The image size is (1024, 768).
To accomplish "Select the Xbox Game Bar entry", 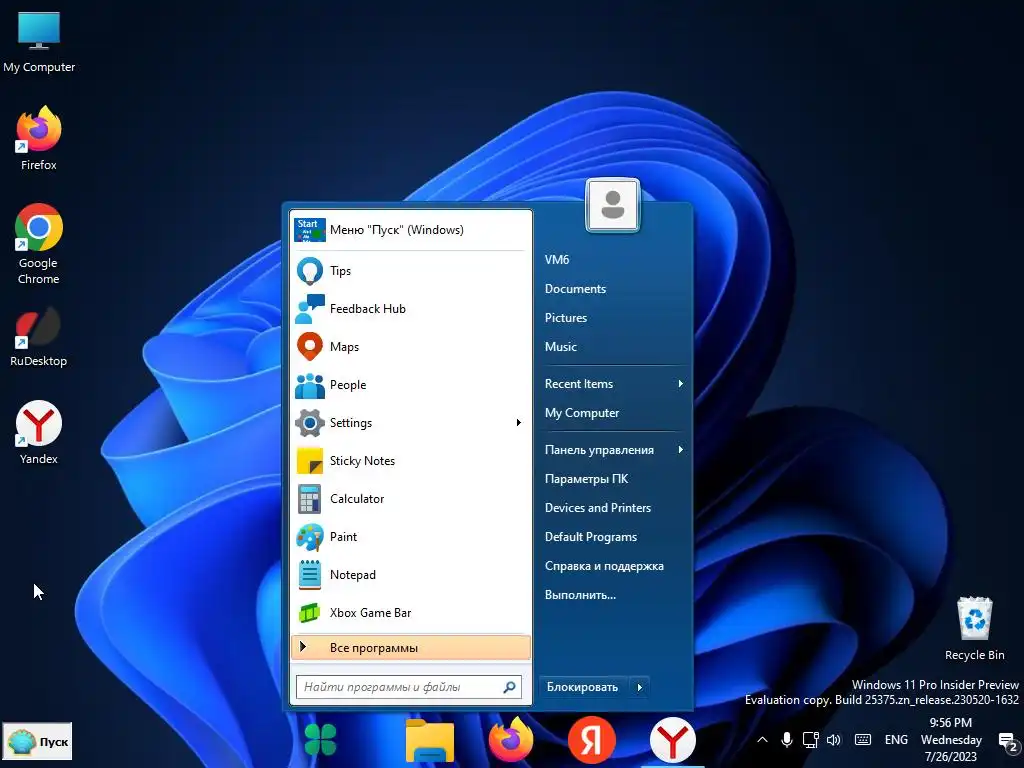I will click(x=410, y=613).
